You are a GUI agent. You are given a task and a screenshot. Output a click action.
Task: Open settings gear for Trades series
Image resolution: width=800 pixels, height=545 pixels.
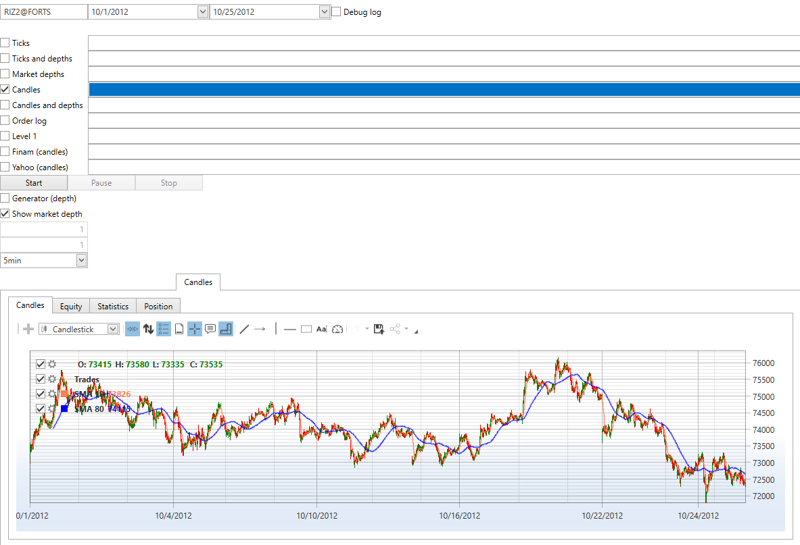[52, 379]
